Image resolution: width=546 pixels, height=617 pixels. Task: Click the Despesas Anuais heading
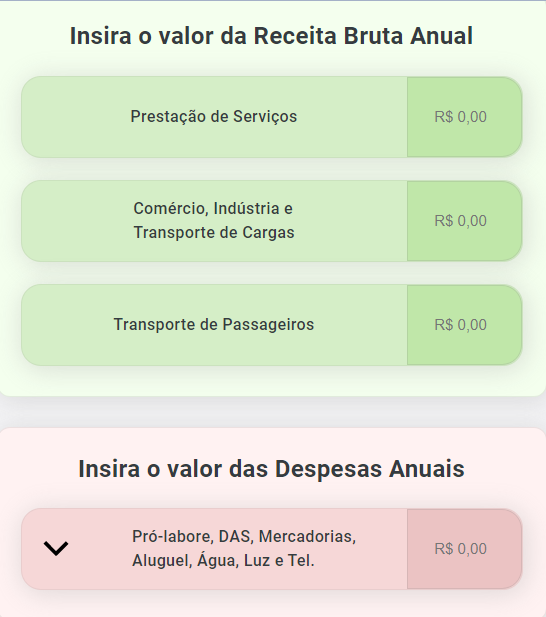point(271,469)
